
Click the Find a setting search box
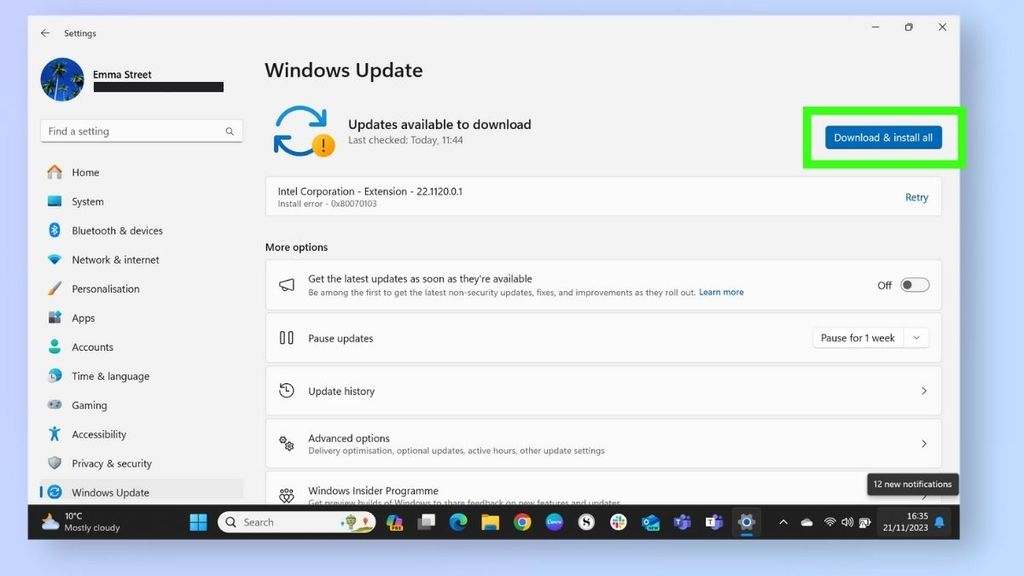tap(140, 131)
